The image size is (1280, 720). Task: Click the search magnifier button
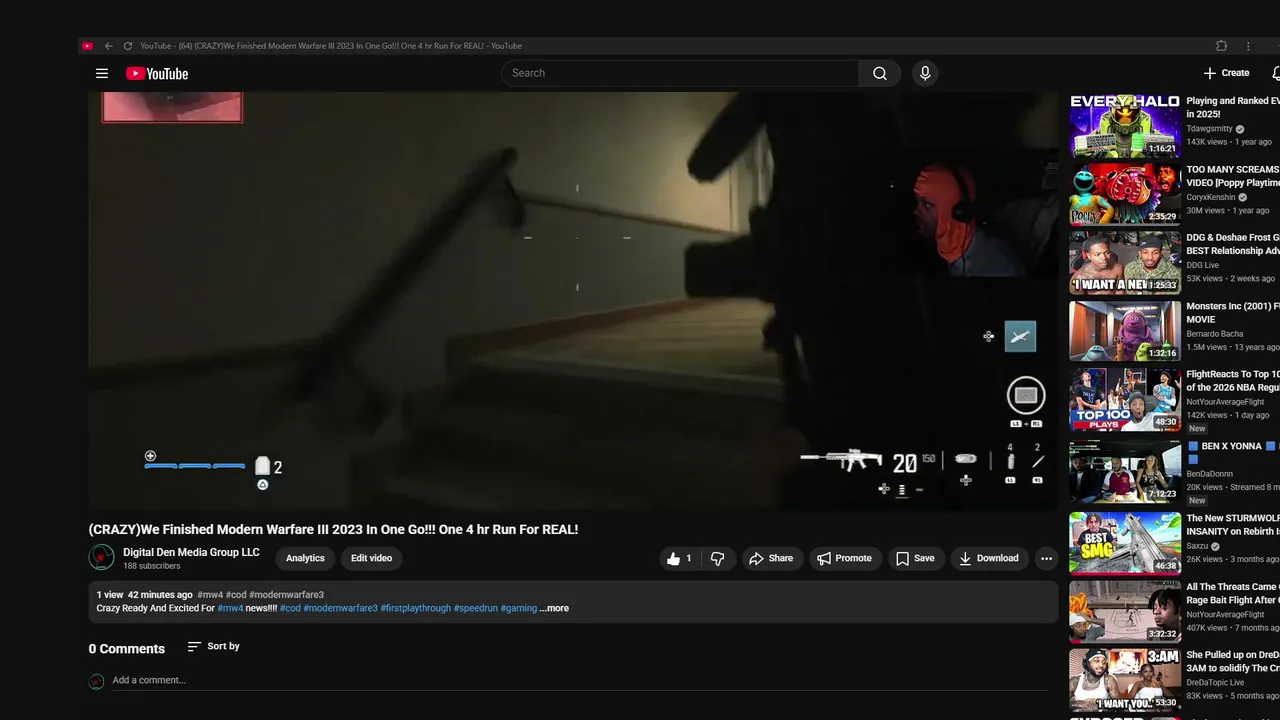click(880, 73)
